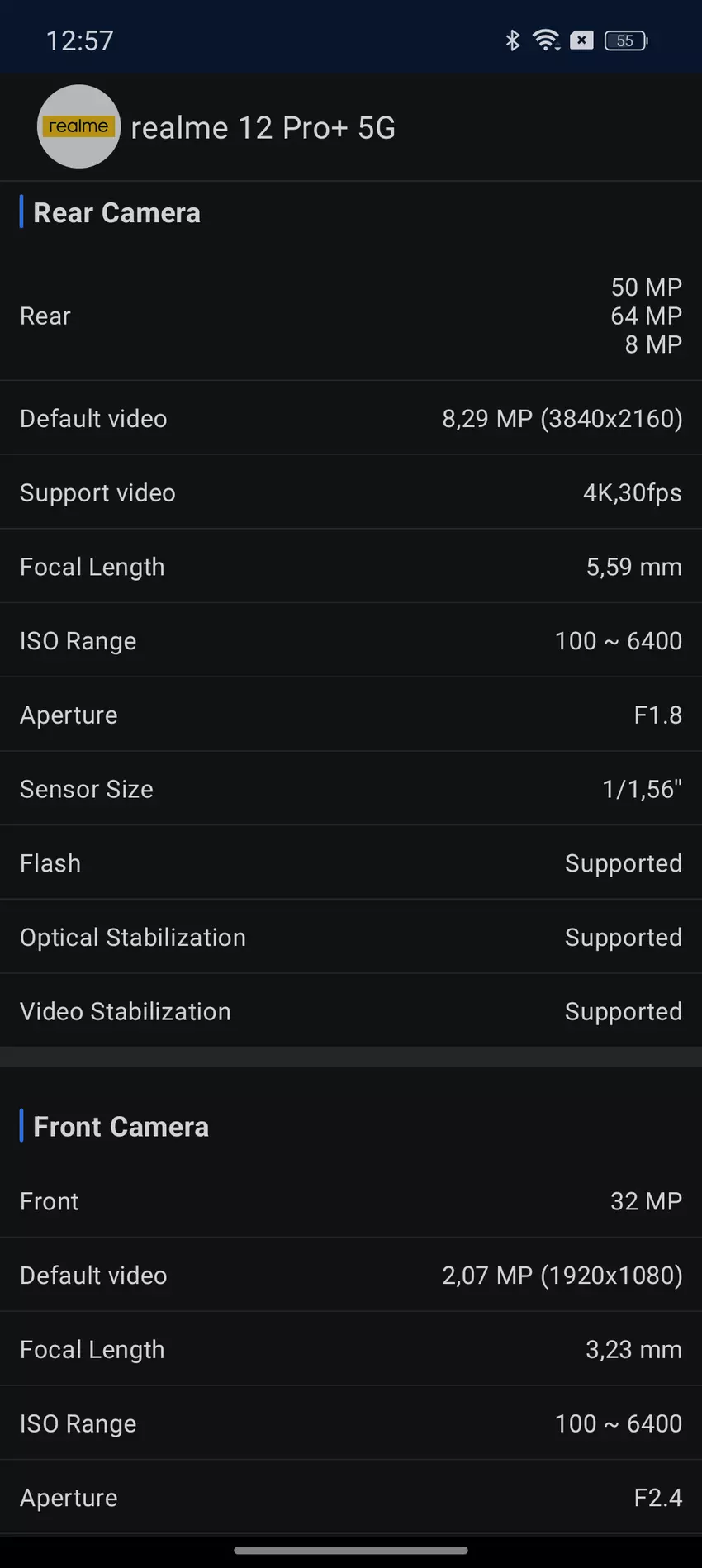Image resolution: width=702 pixels, height=1568 pixels.
Task: Tap the Wi-Fi status icon
Action: pos(546,40)
